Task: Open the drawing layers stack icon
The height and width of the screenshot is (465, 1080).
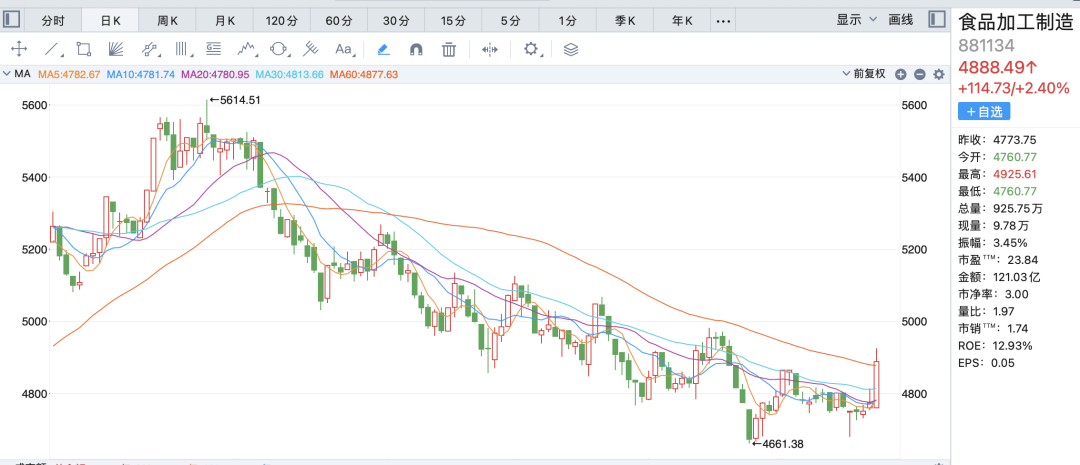Action: (571, 48)
